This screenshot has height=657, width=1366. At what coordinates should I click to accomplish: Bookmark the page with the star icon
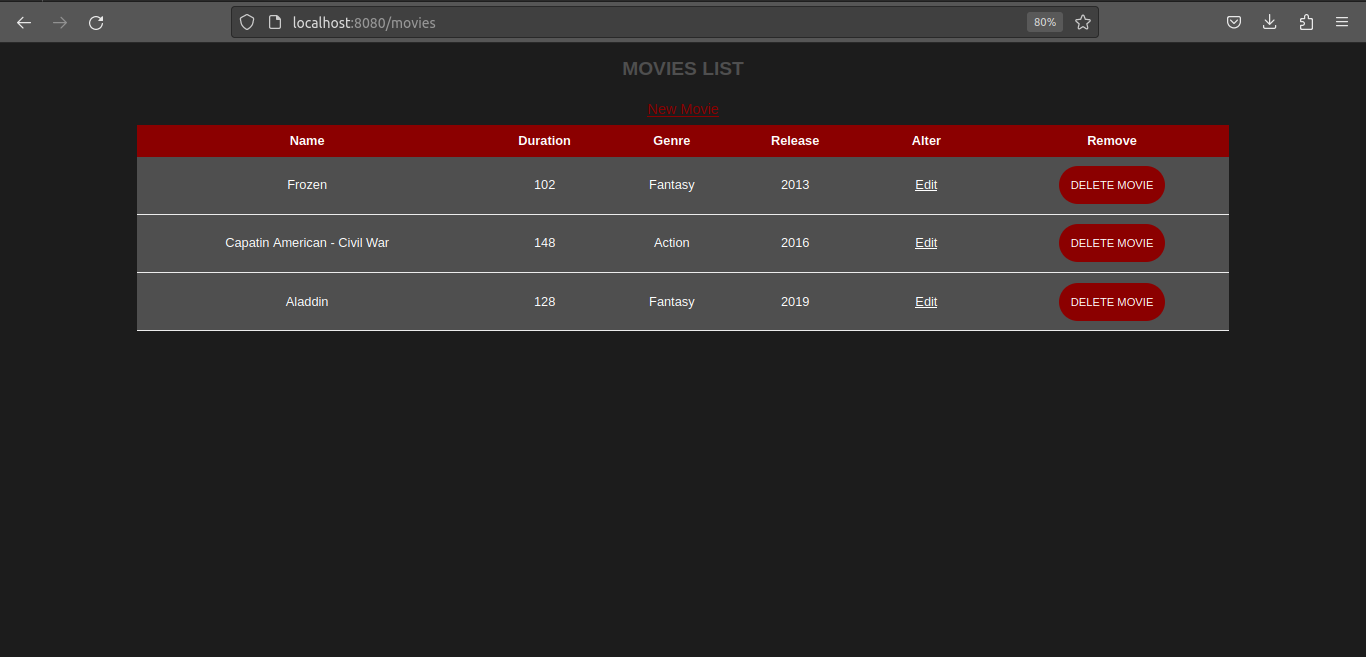(x=1083, y=22)
